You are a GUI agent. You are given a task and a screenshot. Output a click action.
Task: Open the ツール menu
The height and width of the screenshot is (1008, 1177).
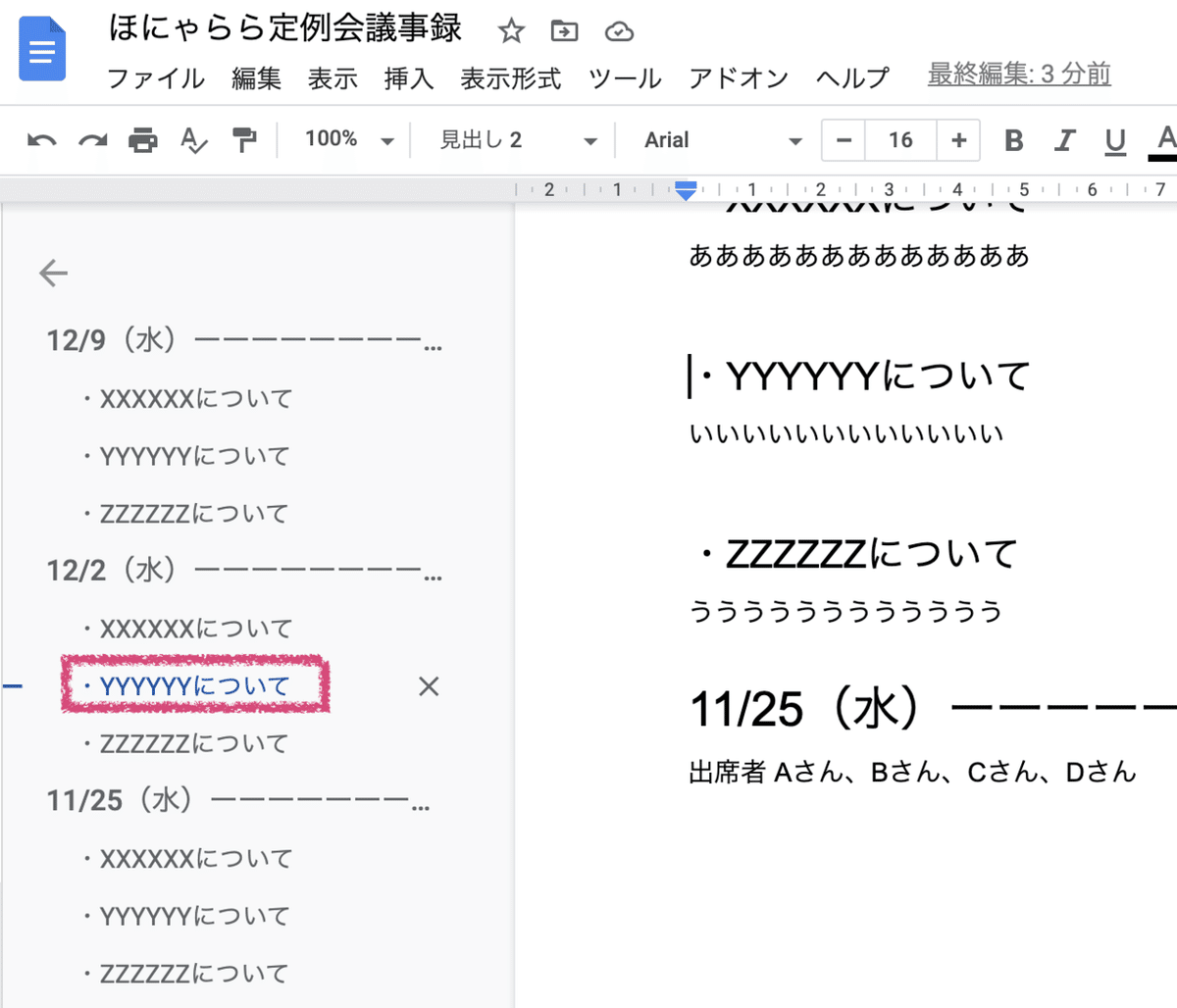(x=624, y=79)
